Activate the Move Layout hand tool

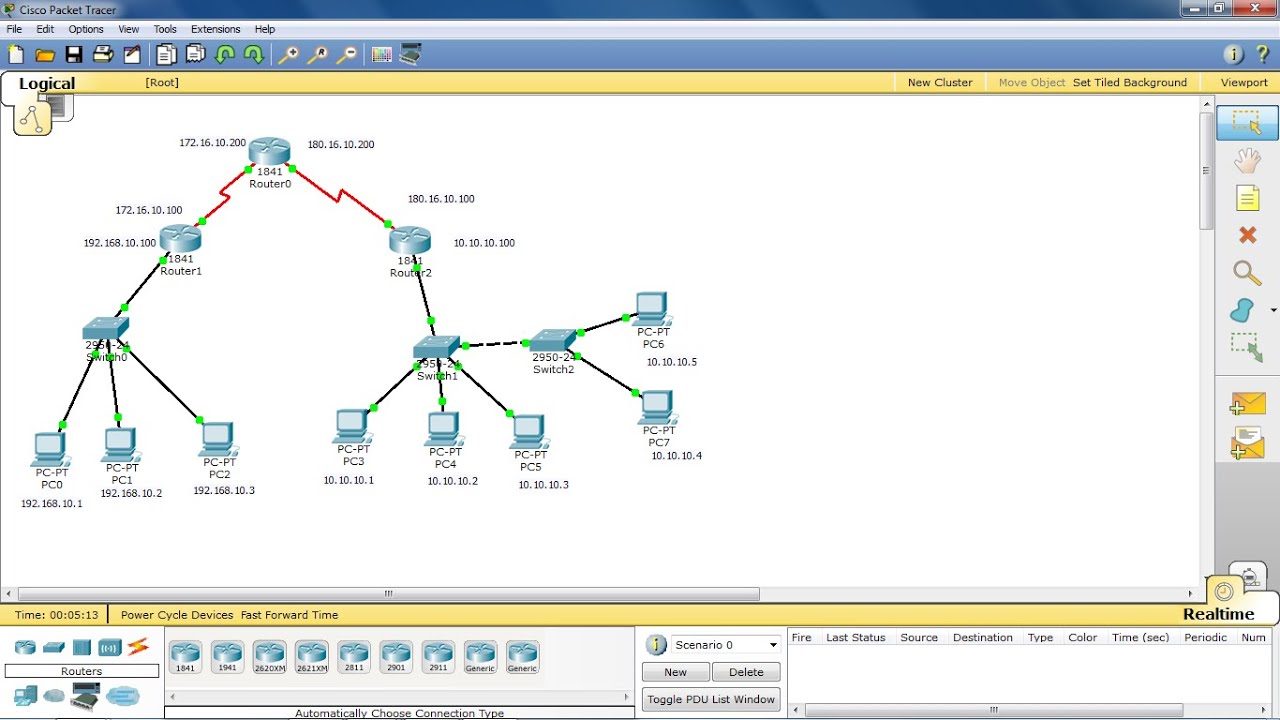pyautogui.click(x=1247, y=160)
